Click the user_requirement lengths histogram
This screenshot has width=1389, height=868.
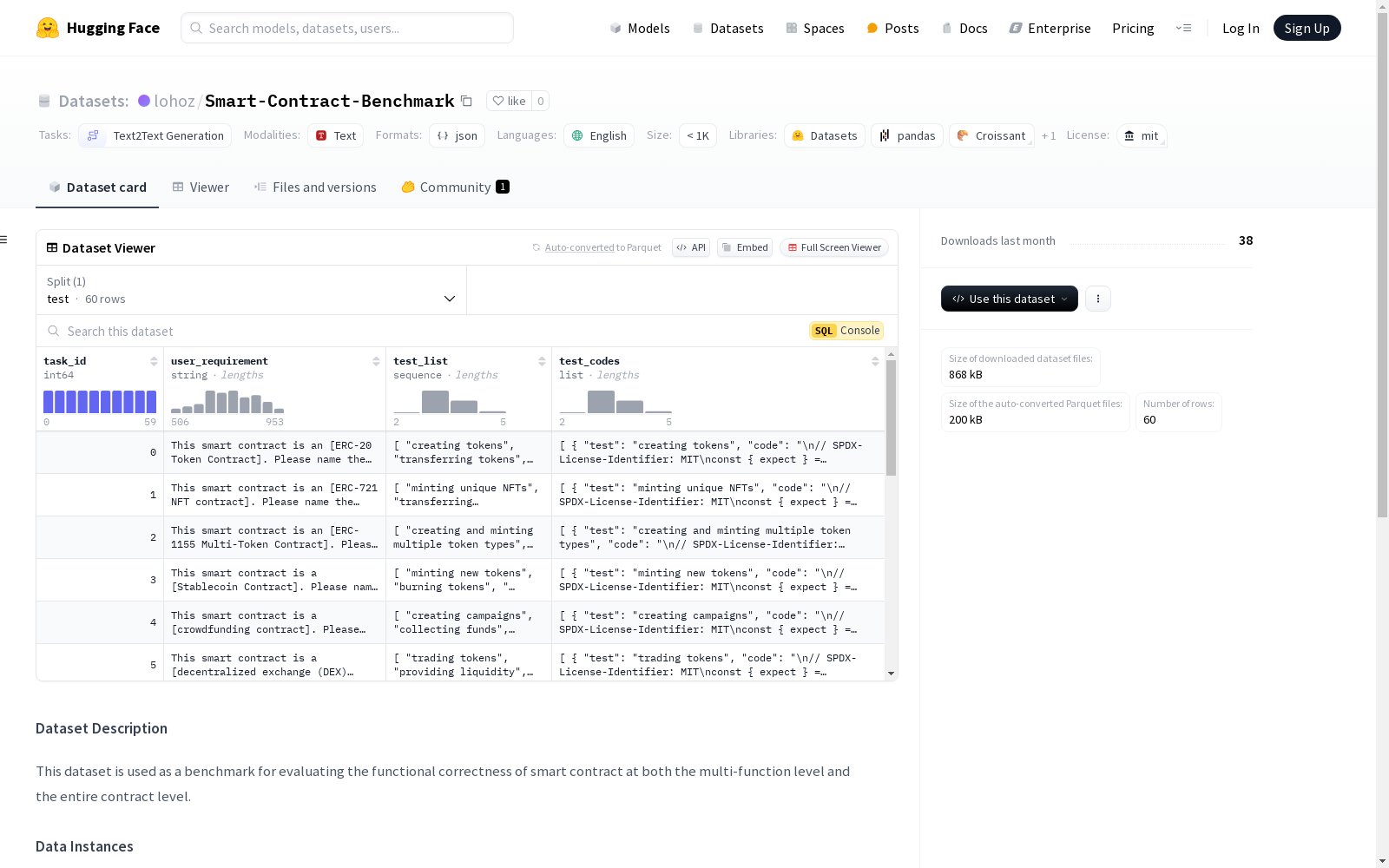tap(227, 402)
